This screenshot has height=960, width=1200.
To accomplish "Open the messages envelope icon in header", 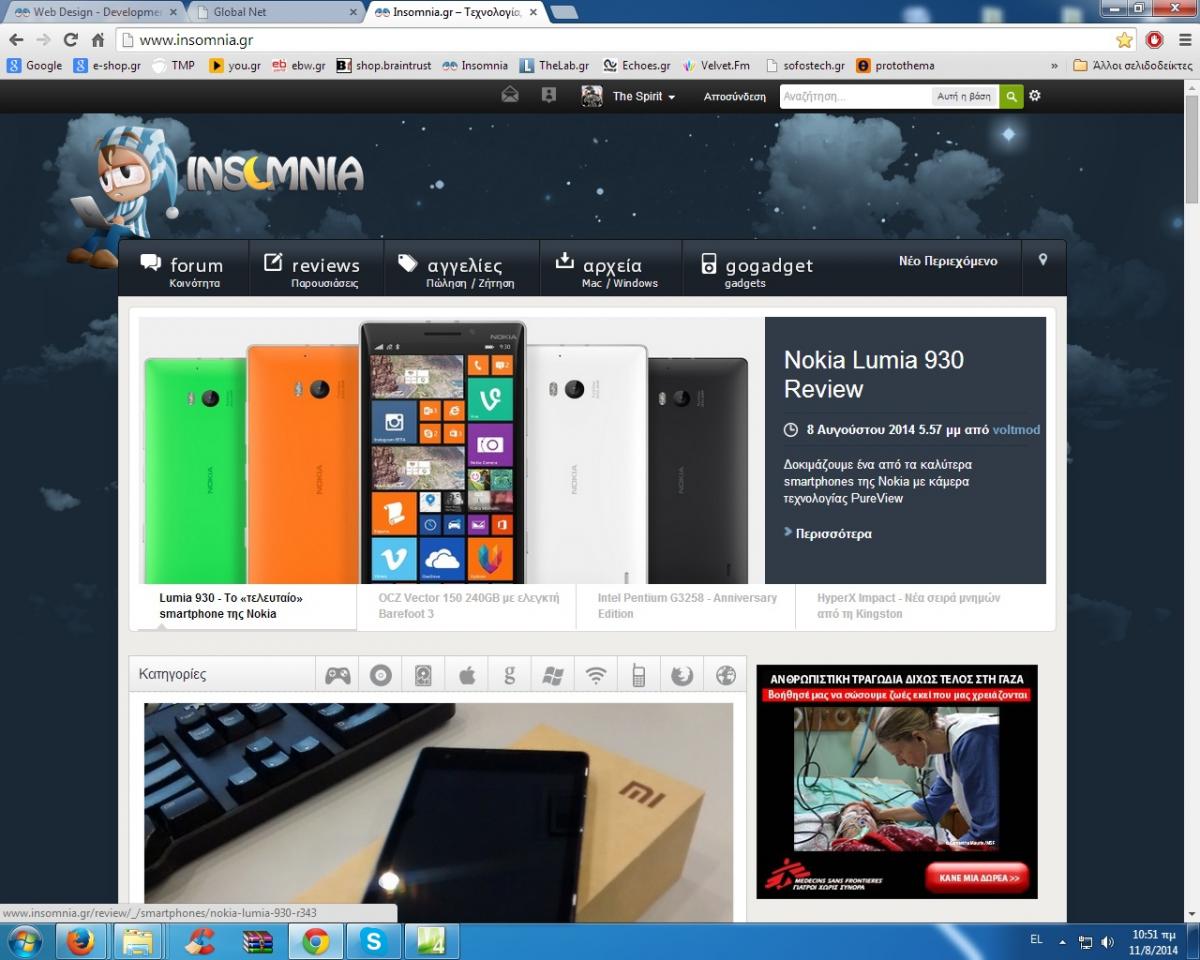I will 510,96.
